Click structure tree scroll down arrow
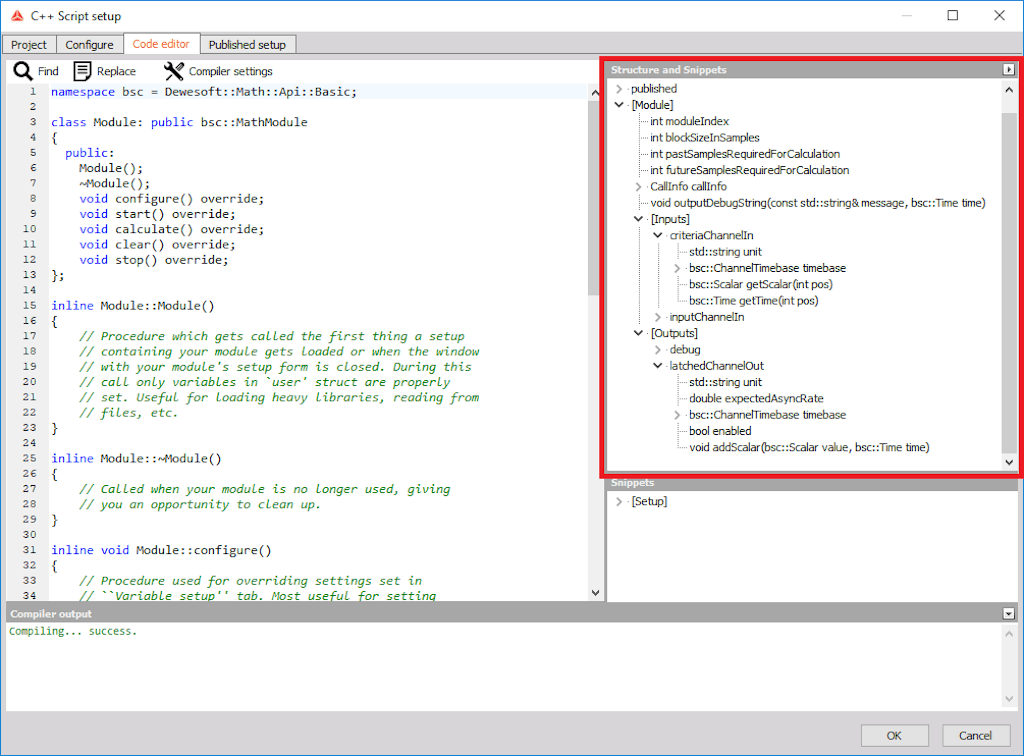The image size is (1024, 756). (x=1009, y=462)
